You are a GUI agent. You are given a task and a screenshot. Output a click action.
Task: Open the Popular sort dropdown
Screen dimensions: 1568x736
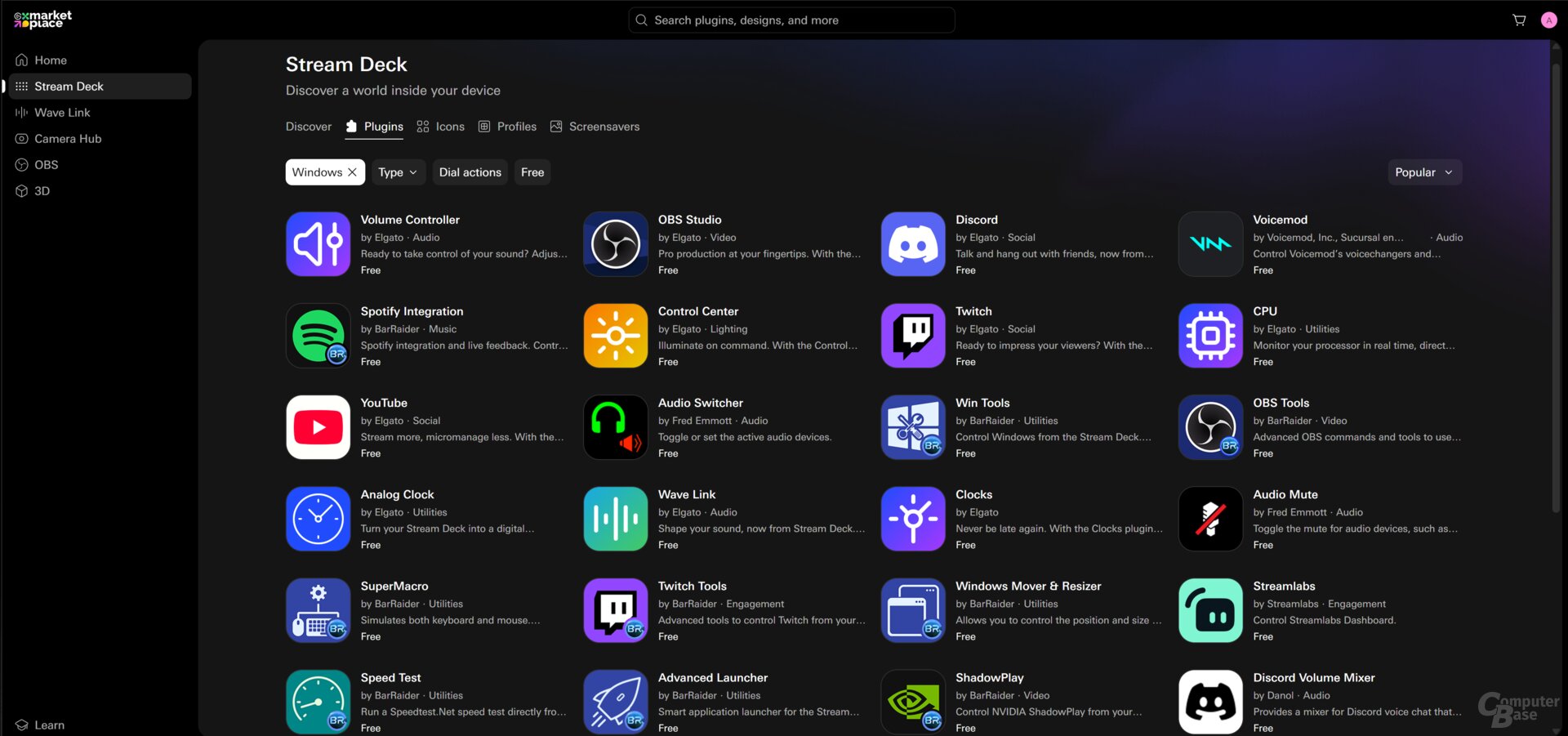pos(1423,172)
